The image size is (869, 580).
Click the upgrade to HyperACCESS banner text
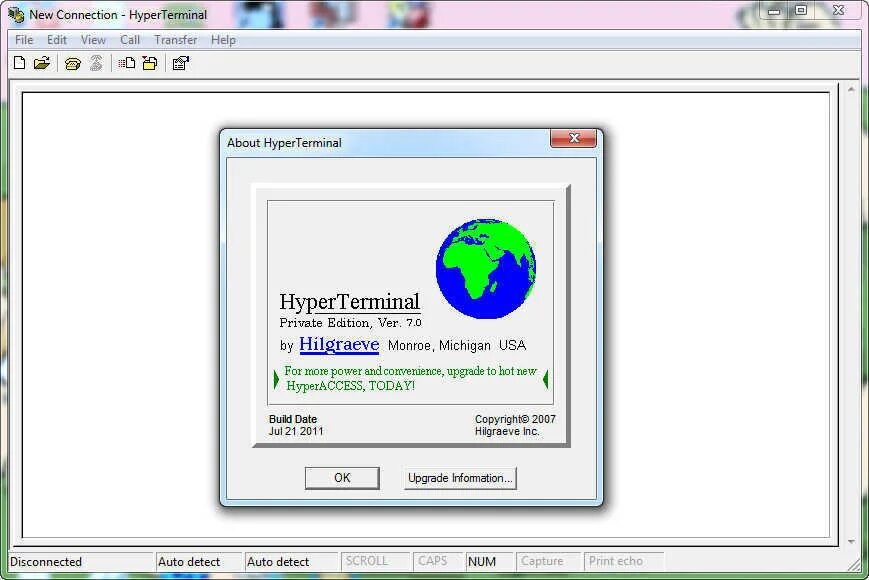pyautogui.click(x=410, y=378)
